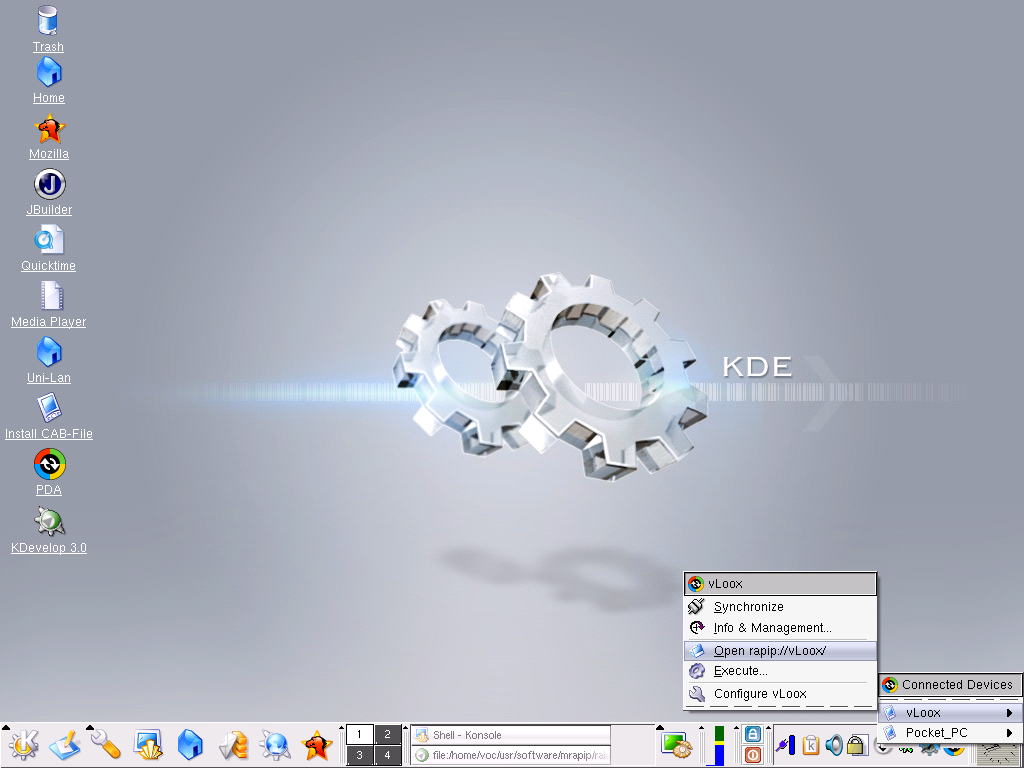This screenshot has width=1024, height=768.
Task: Click the panel handle arrow beside desktop pager
Action: tap(341, 727)
